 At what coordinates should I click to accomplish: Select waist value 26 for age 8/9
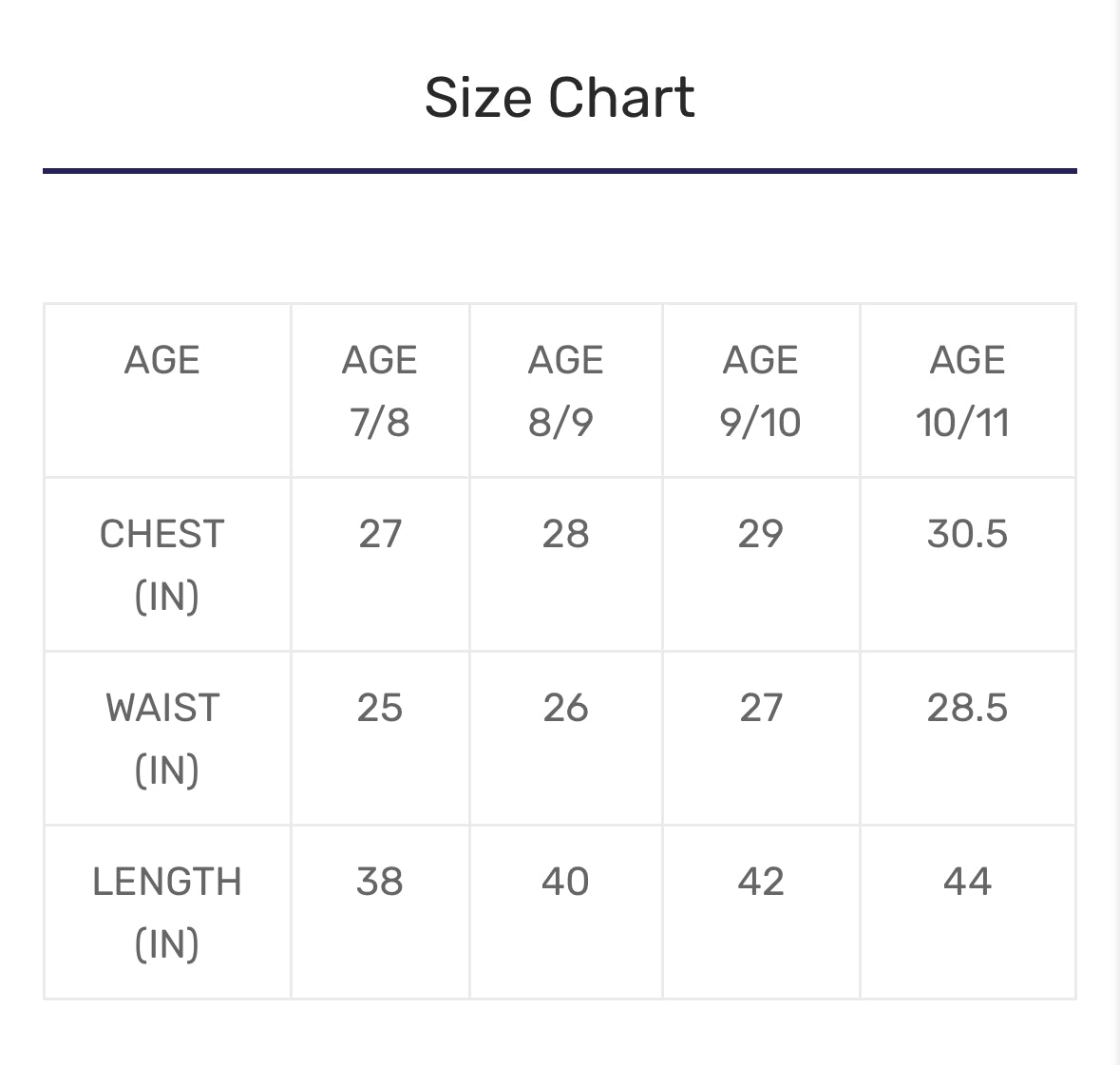[565, 708]
